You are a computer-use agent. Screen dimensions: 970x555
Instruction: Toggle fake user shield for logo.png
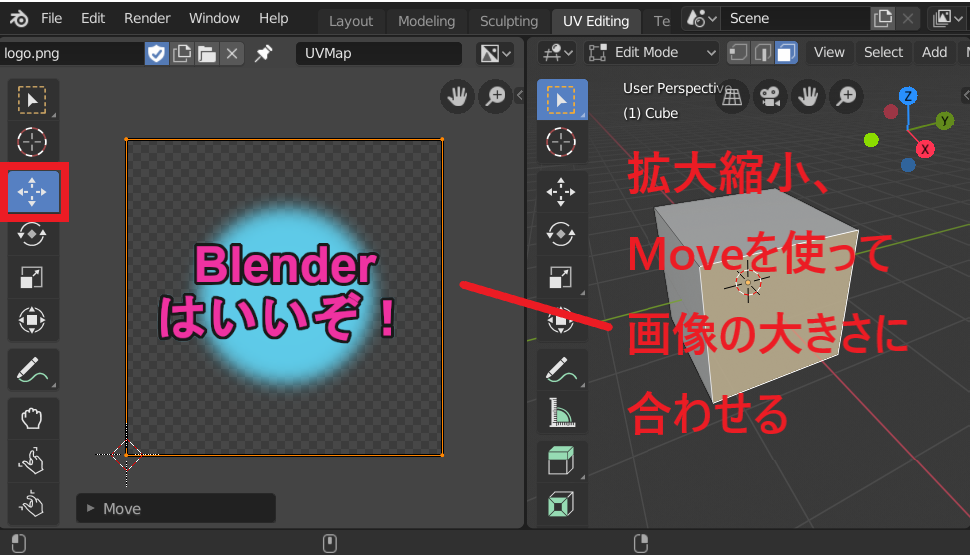[157, 54]
